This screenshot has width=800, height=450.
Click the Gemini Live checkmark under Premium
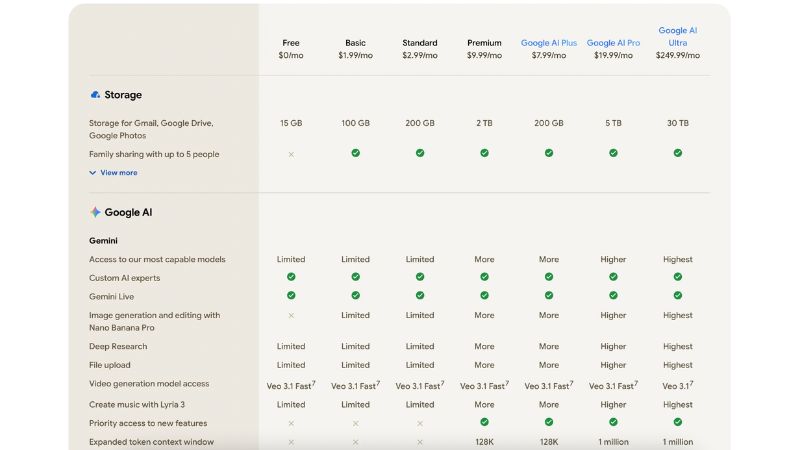coord(484,296)
